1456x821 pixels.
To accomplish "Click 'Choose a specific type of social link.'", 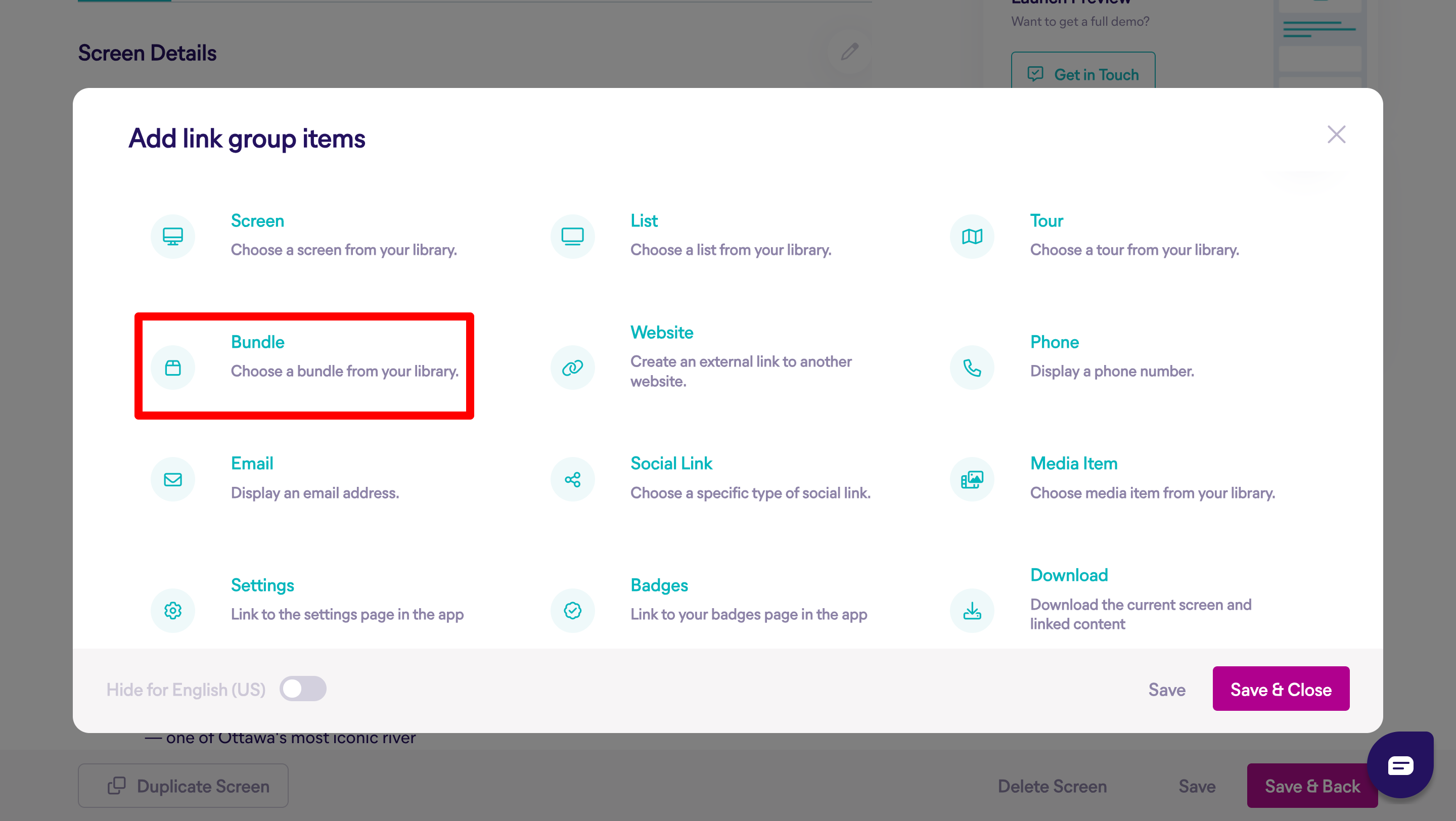I will (x=750, y=493).
